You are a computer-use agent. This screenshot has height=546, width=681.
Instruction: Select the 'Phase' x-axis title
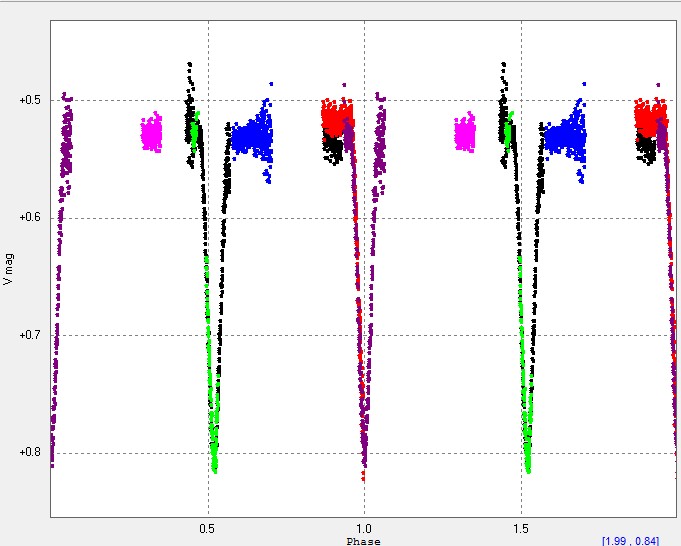pos(363,541)
